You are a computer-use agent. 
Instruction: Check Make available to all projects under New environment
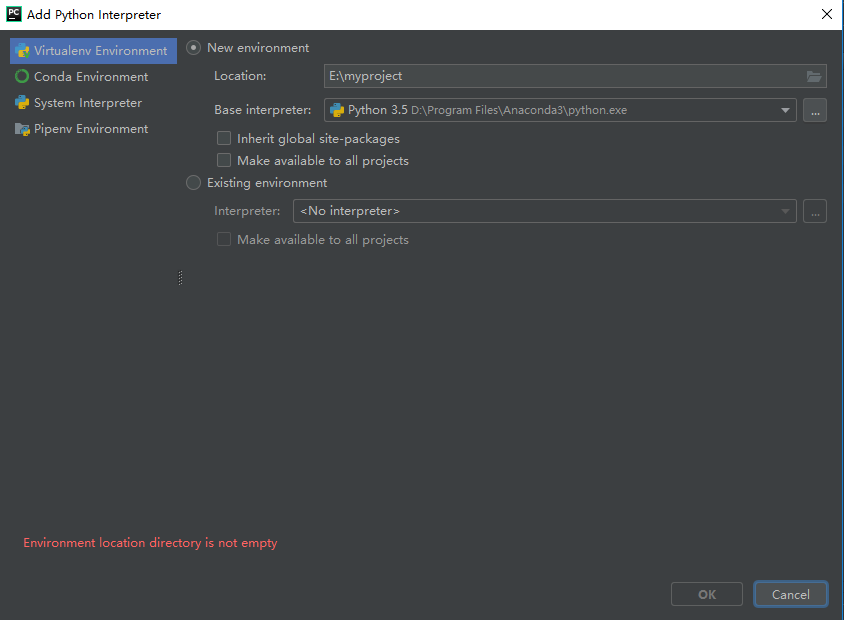coord(224,161)
